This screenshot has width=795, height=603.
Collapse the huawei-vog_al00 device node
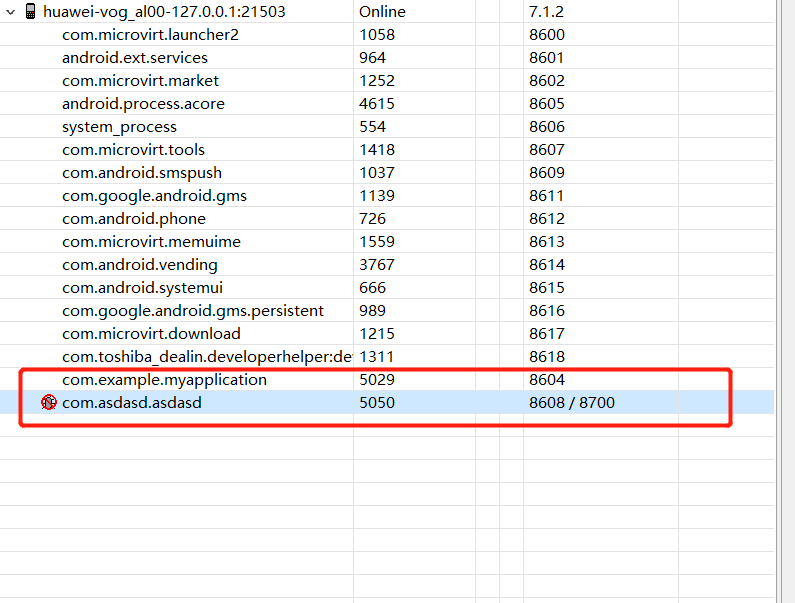coord(11,12)
